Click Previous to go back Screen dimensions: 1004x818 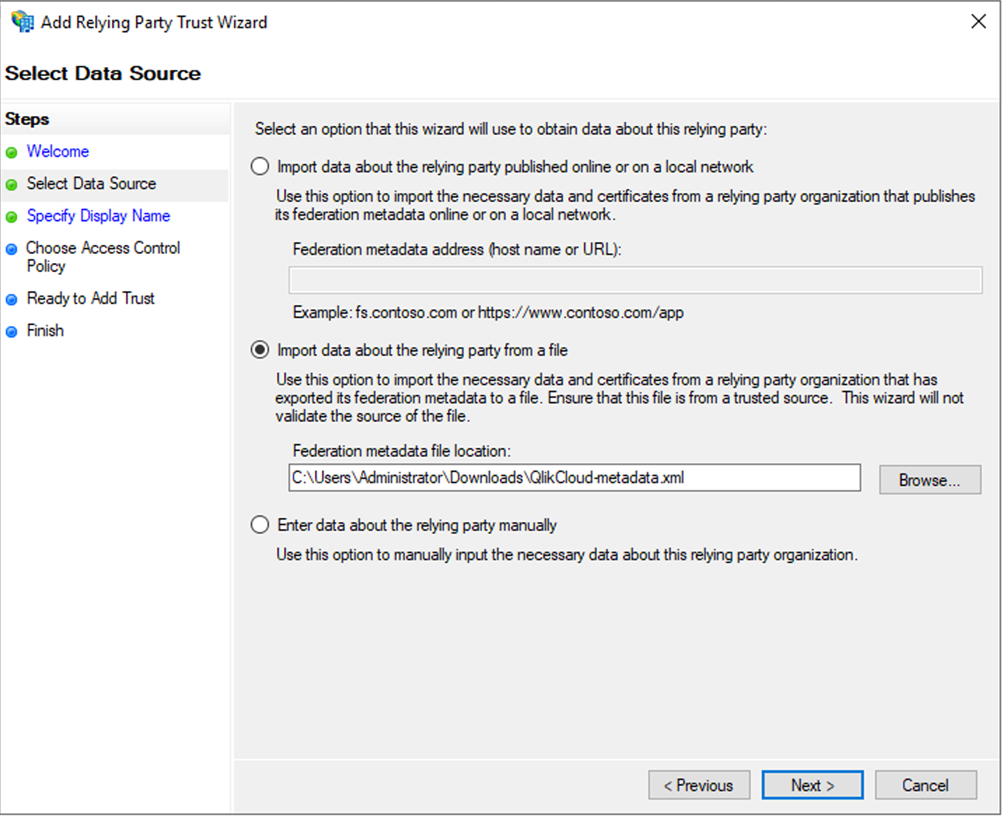699,785
